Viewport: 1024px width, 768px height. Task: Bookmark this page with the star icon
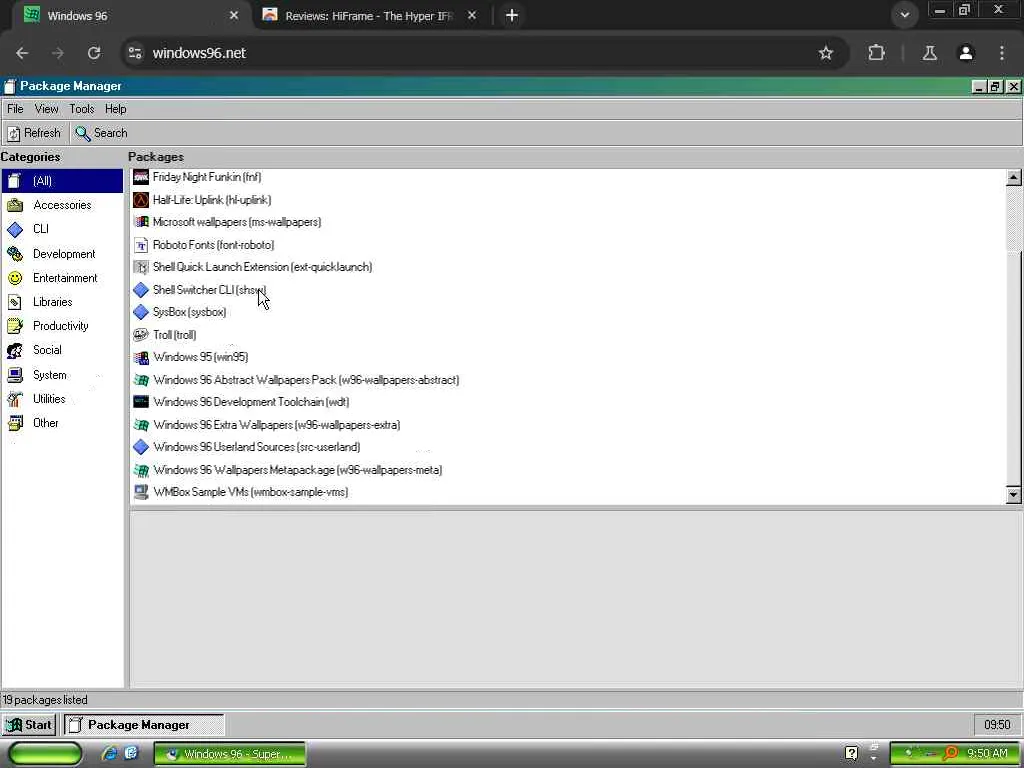pos(825,53)
